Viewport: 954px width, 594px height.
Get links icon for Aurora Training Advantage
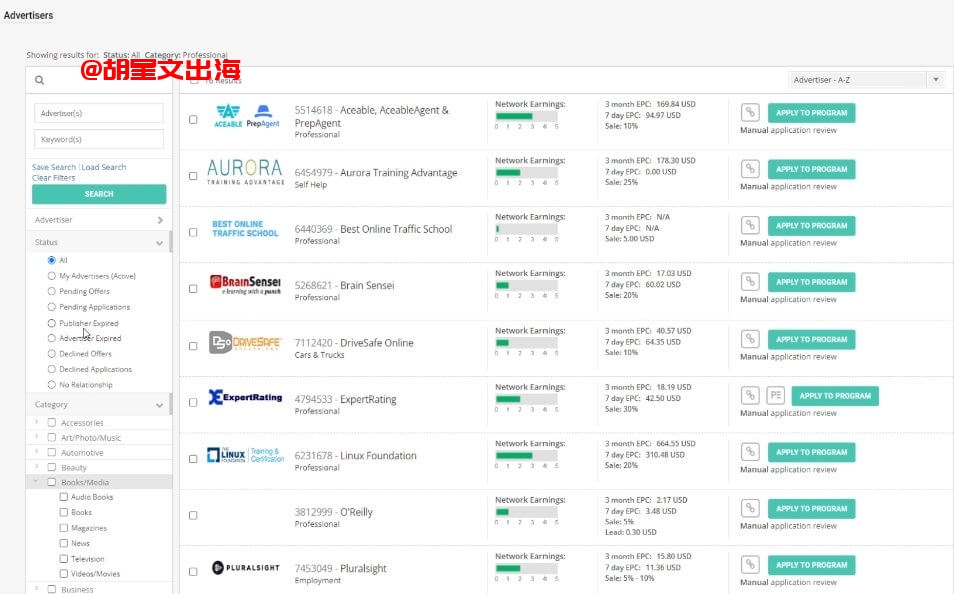pyautogui.click(x=750, y=169)
